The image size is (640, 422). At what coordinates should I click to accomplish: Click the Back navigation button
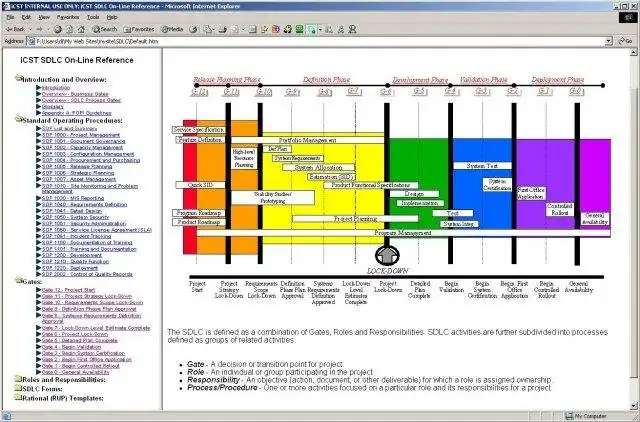pyautogui.click(x=16, y=29)
